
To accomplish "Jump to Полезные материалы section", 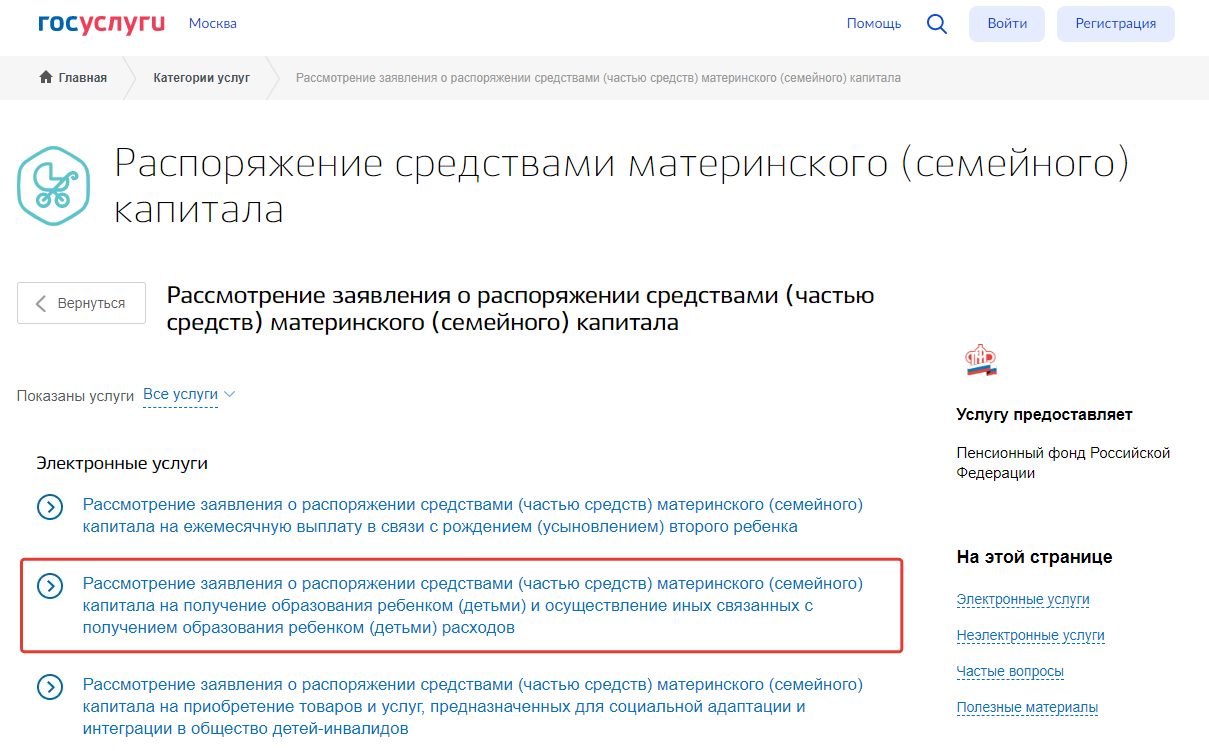I will [1027, 708].
